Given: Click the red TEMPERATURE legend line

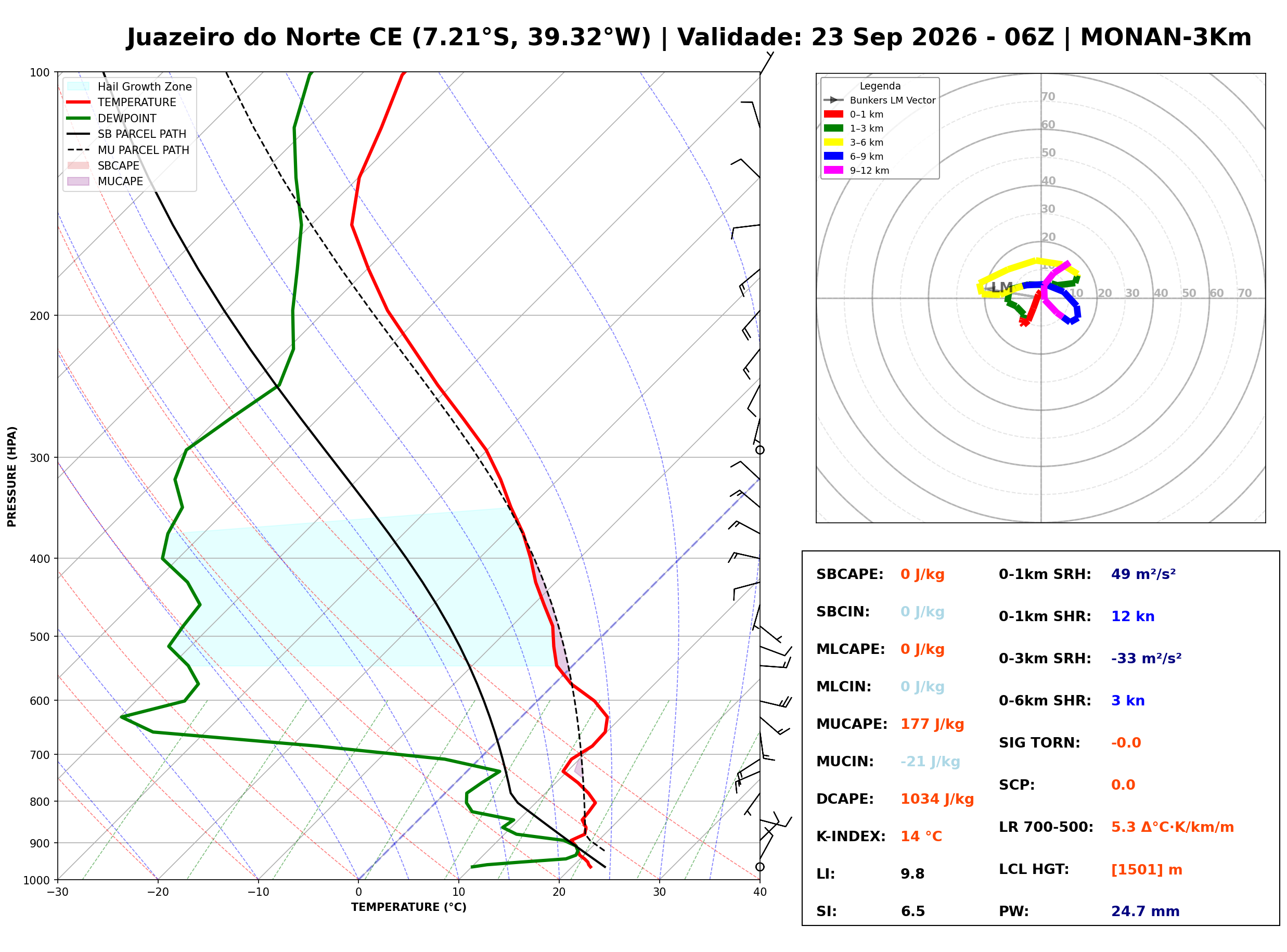Looking at the screenshot, I should pyautogui.click(x=79, y=102).
